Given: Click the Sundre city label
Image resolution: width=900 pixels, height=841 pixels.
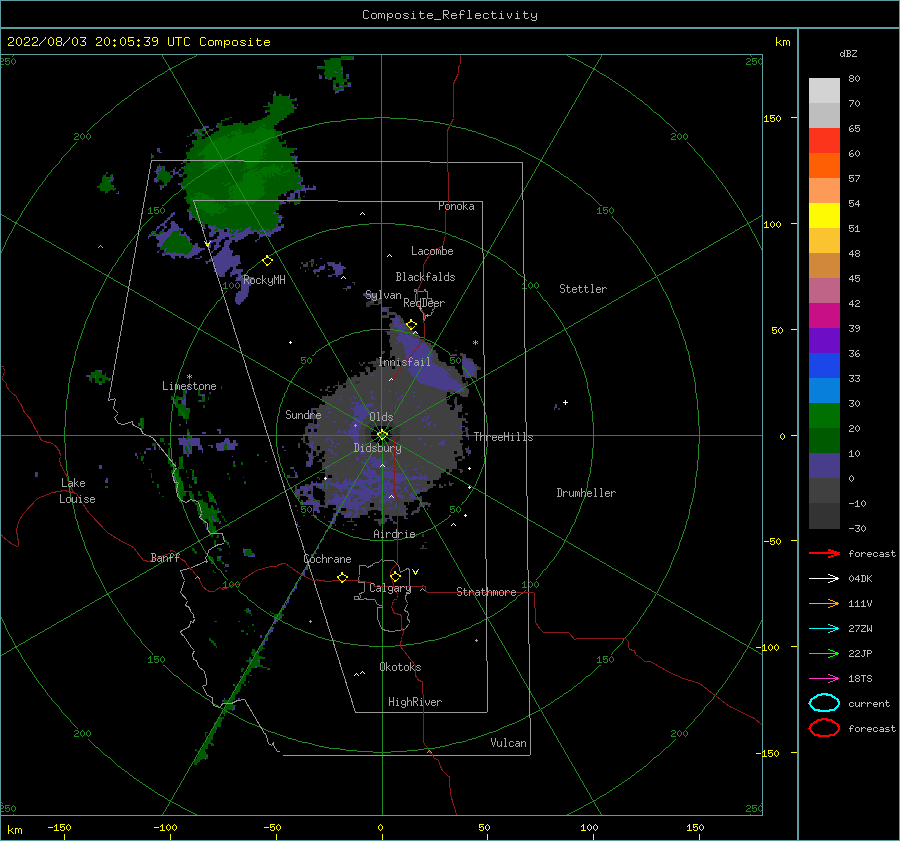Looking at the screenshot, I should point(303,414).
